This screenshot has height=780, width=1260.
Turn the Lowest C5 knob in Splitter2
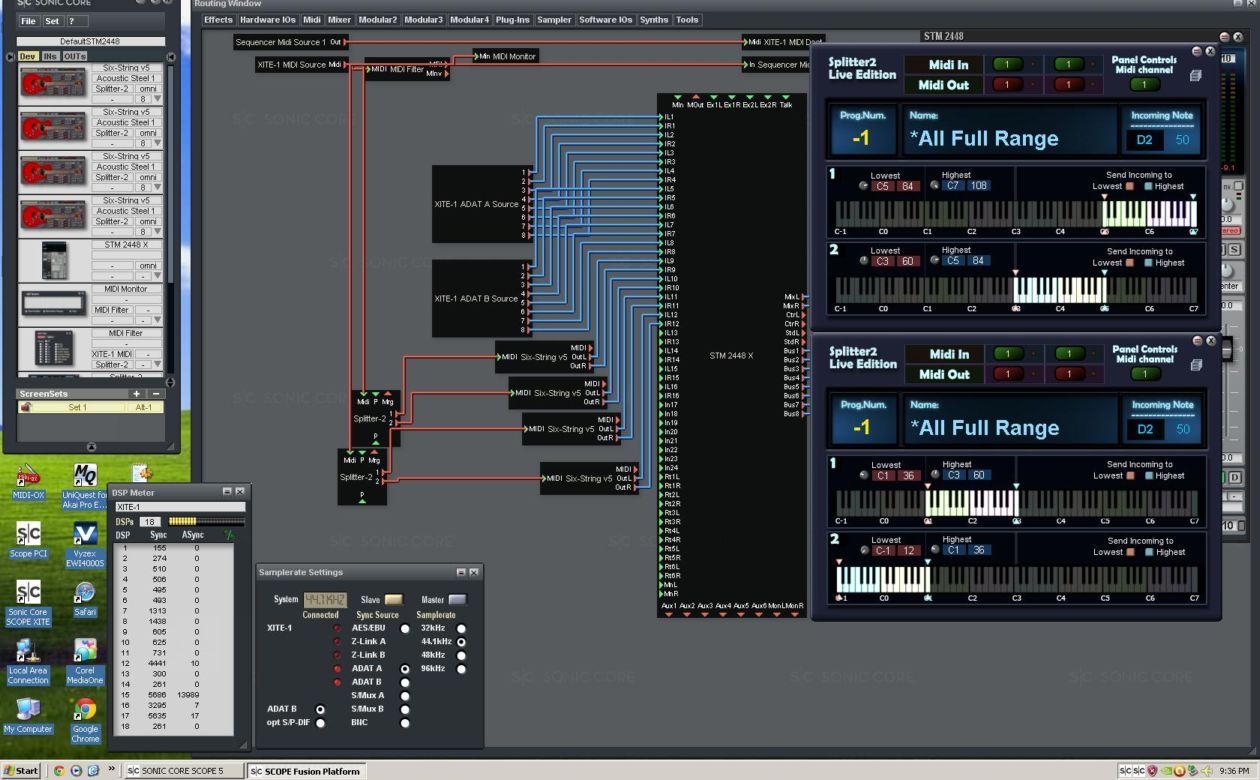point(864,186)
